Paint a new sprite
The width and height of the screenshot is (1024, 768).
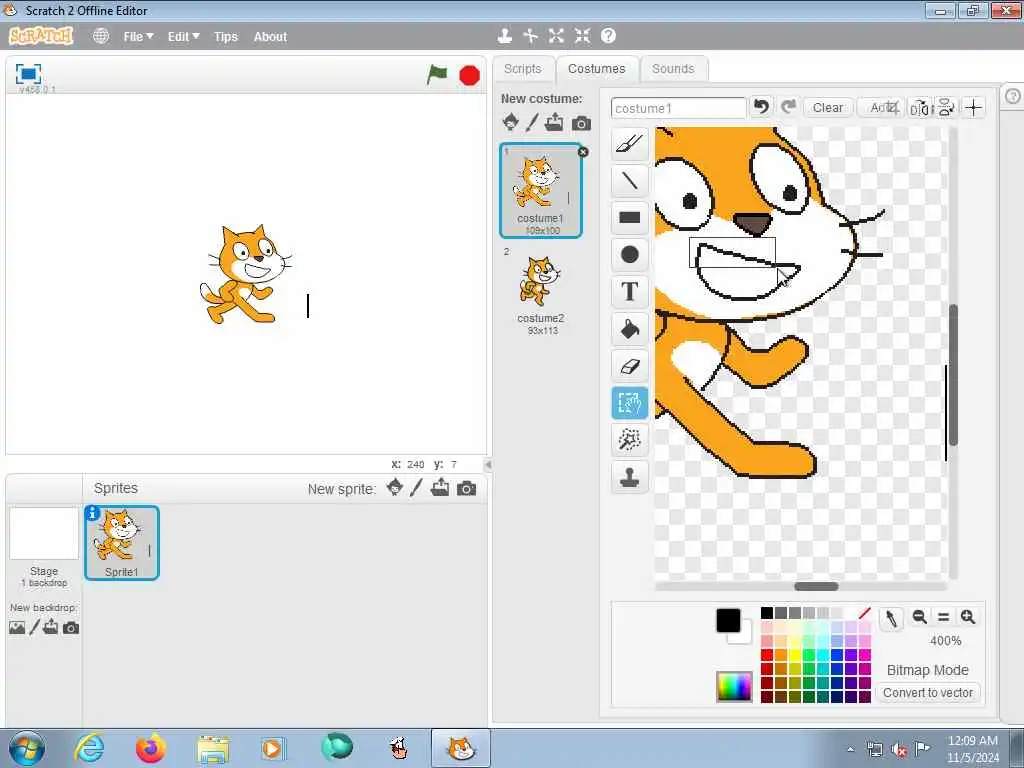[x=416, y=488]
